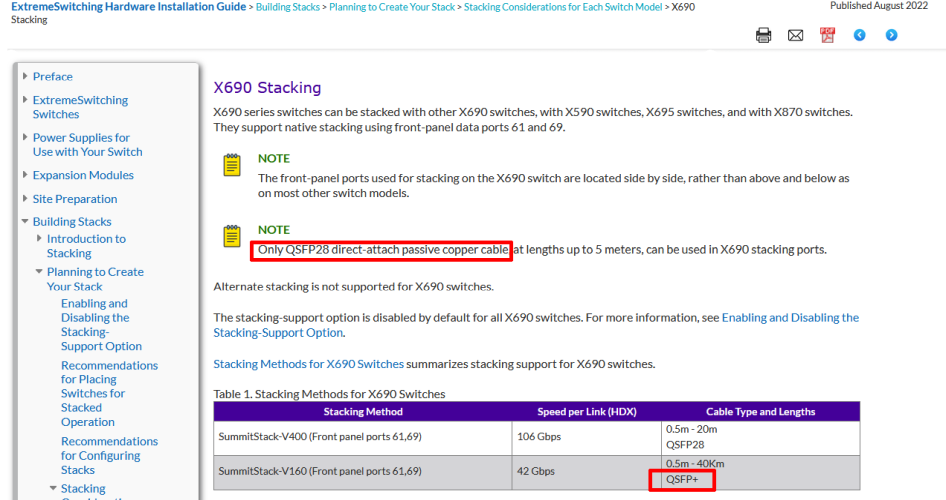Click the X690 Stacking heading
This screenshot has width=946, height=500.
[267, 87]
